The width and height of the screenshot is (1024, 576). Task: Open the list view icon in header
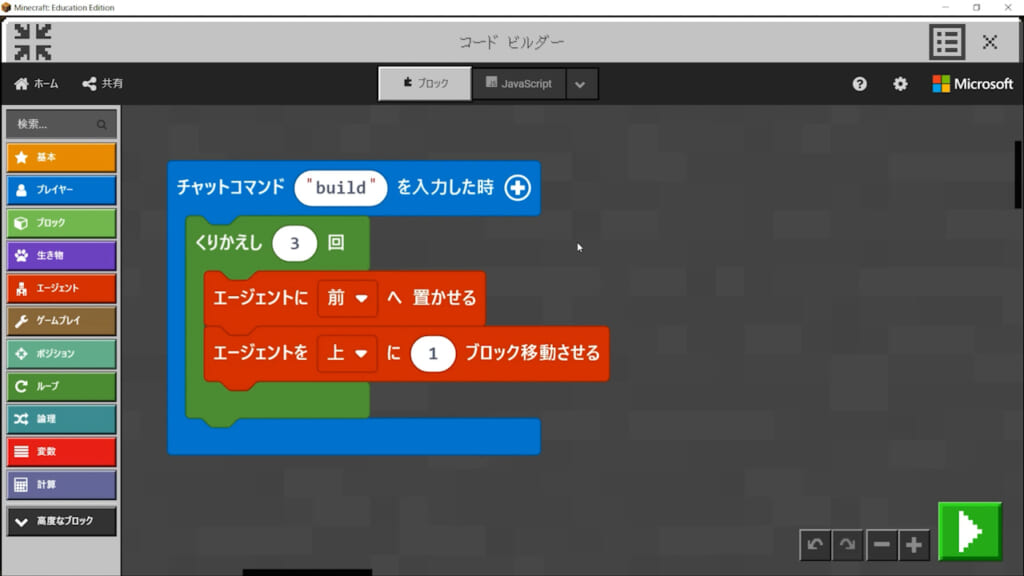click(946, 42)
